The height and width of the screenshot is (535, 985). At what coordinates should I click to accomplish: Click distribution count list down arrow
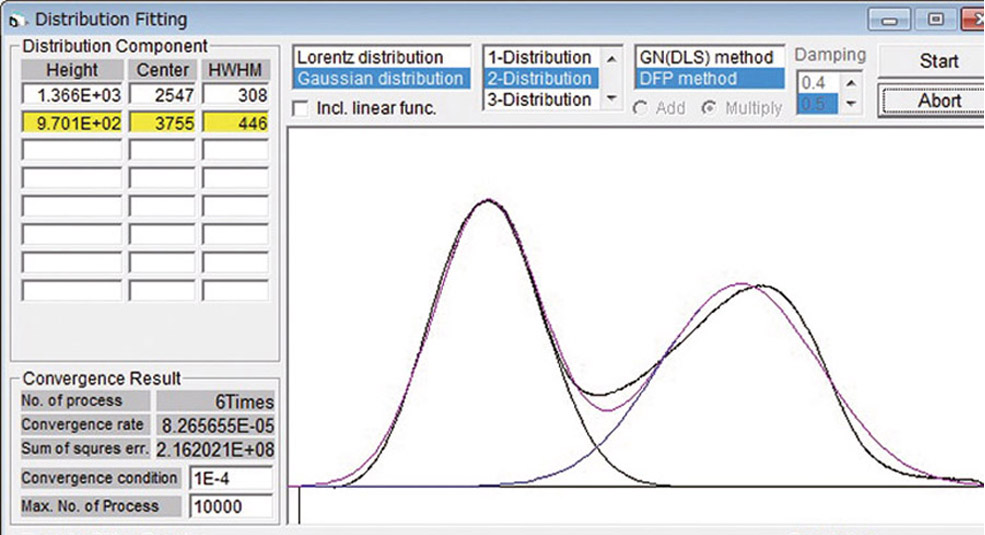(x=611, y=99)
